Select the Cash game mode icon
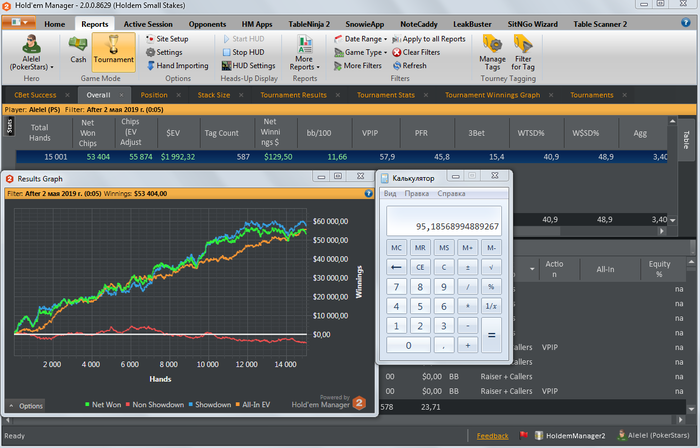 [x=78, y=50]
